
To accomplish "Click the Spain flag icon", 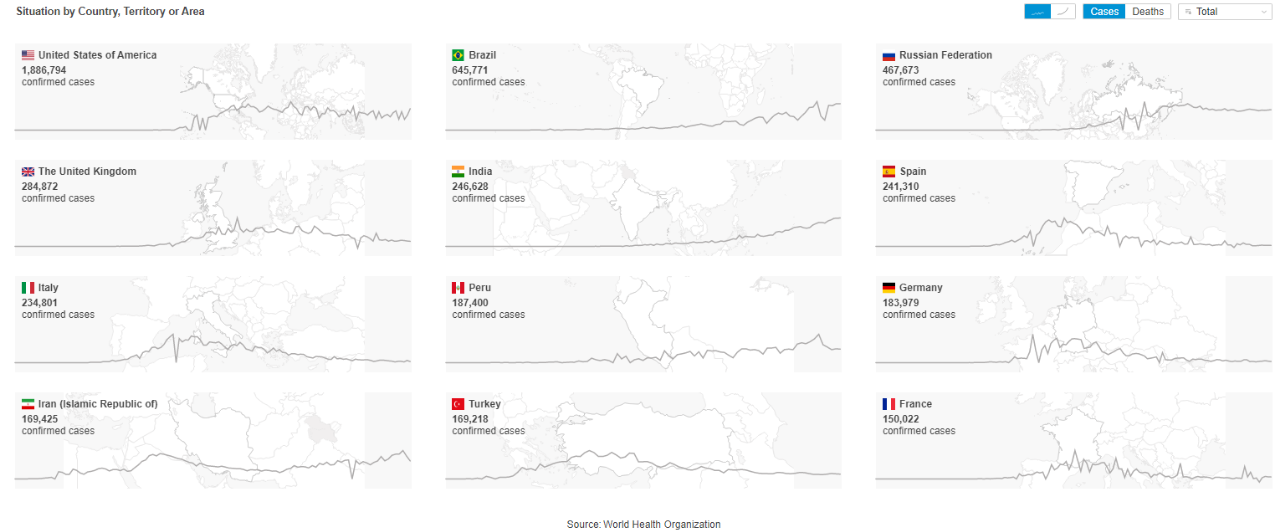I will [889, 172].
